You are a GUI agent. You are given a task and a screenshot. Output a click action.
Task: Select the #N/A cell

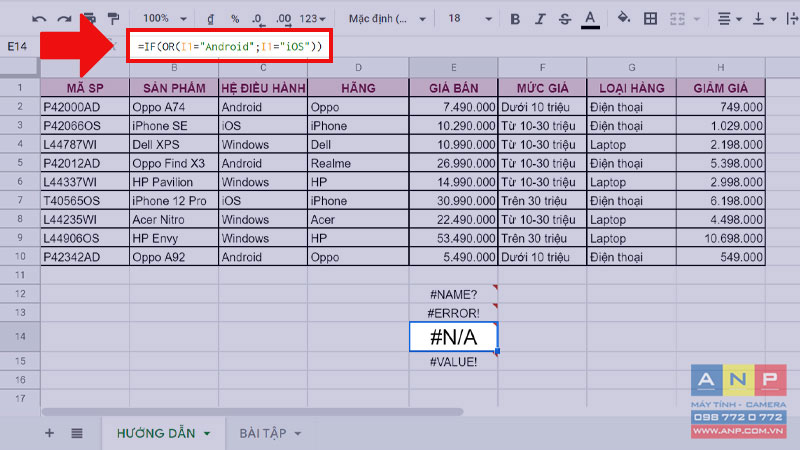(x=453, y=337)
